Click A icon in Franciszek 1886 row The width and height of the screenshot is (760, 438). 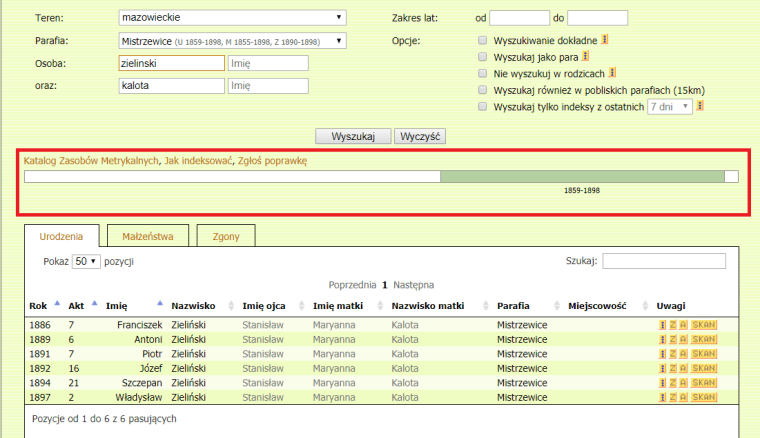click(683, 325)
